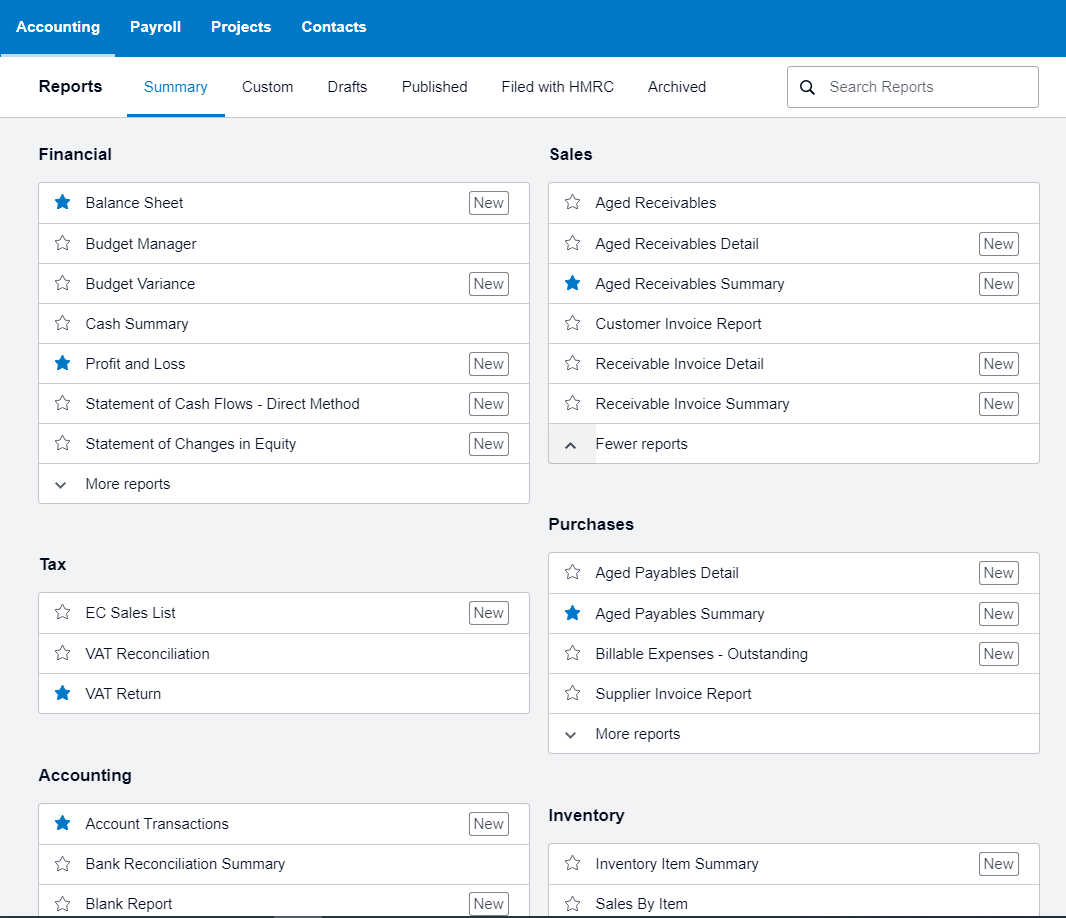Open the Inventory Item Summary report
Viewport: 1066px width, 918px height.
coord(677,864)
